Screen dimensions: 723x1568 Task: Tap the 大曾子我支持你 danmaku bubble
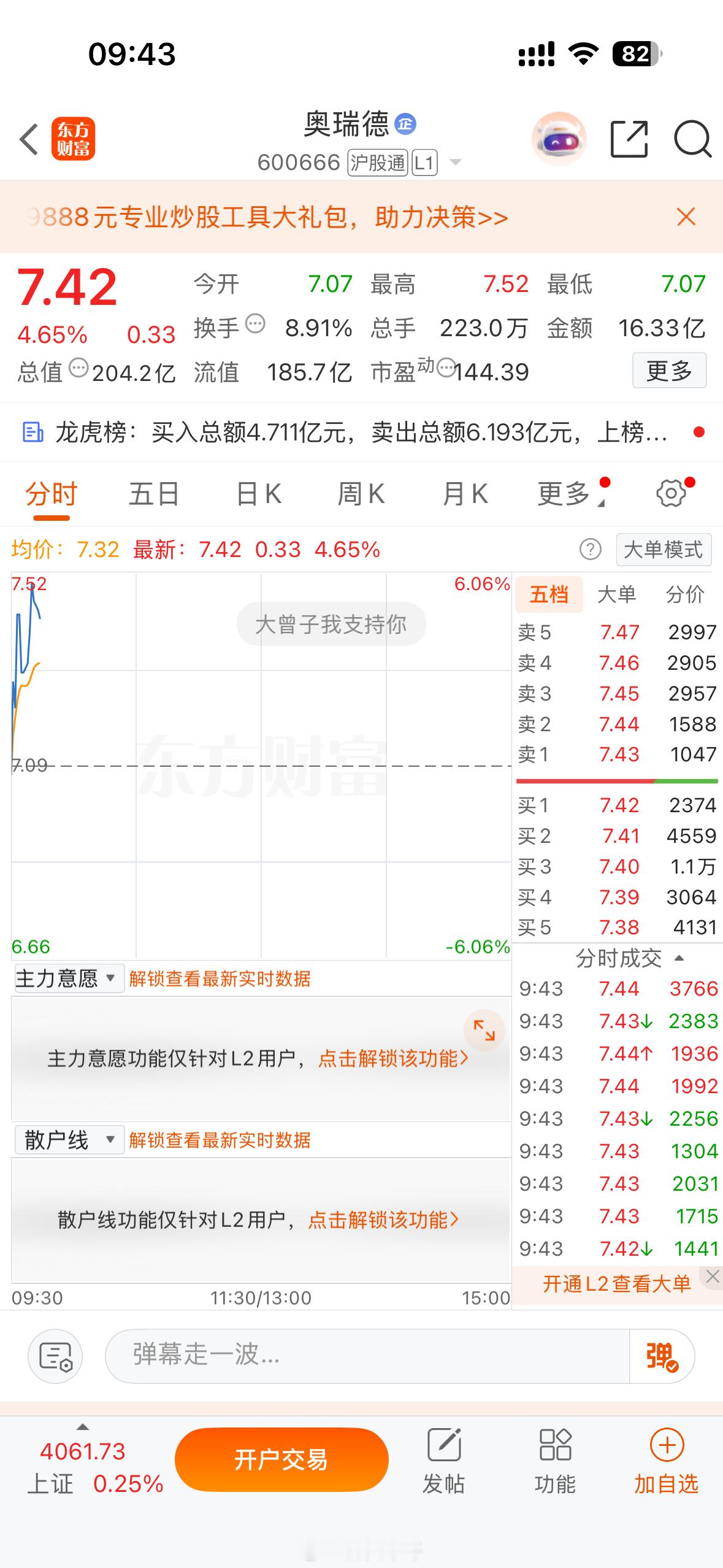[331, 624]
